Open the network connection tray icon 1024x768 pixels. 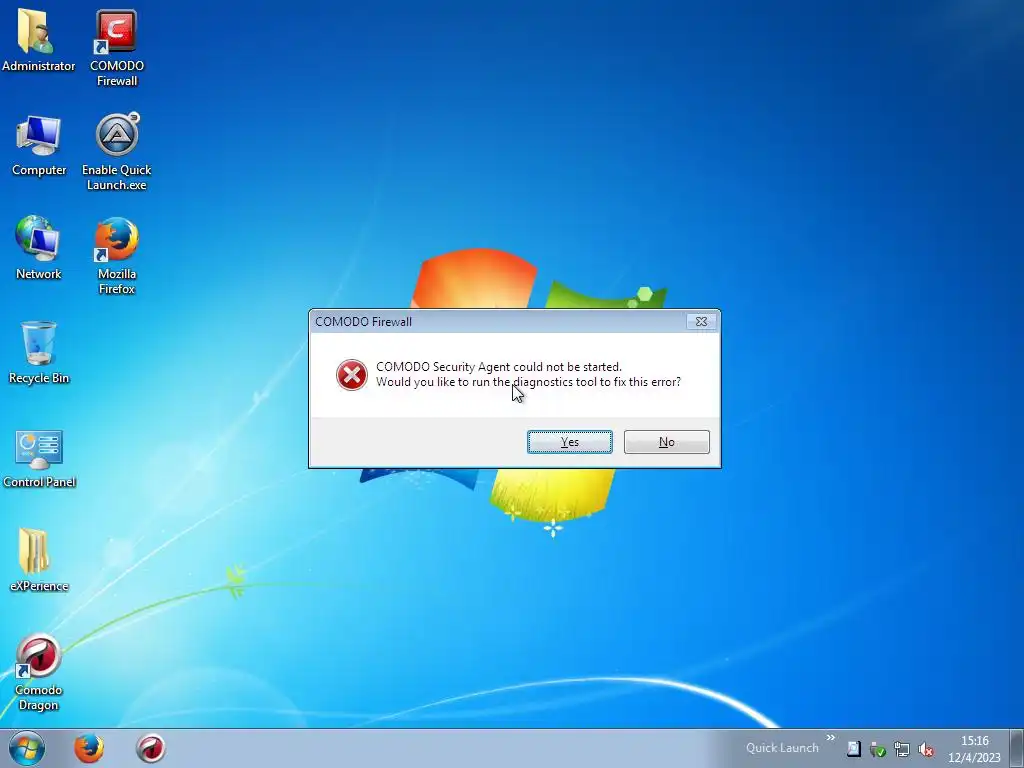coord(902,749)
